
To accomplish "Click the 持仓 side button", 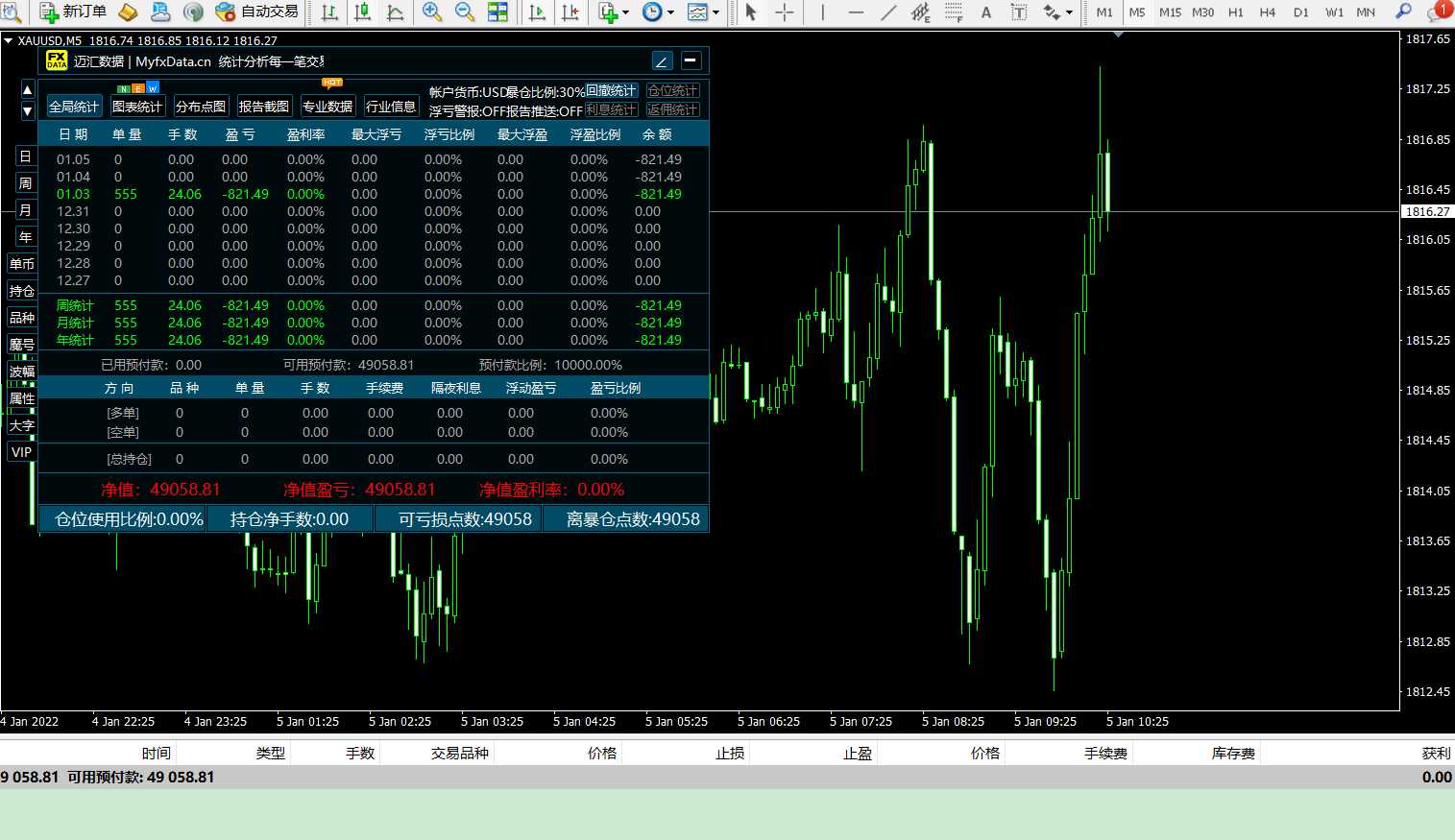I will point(22,291).
